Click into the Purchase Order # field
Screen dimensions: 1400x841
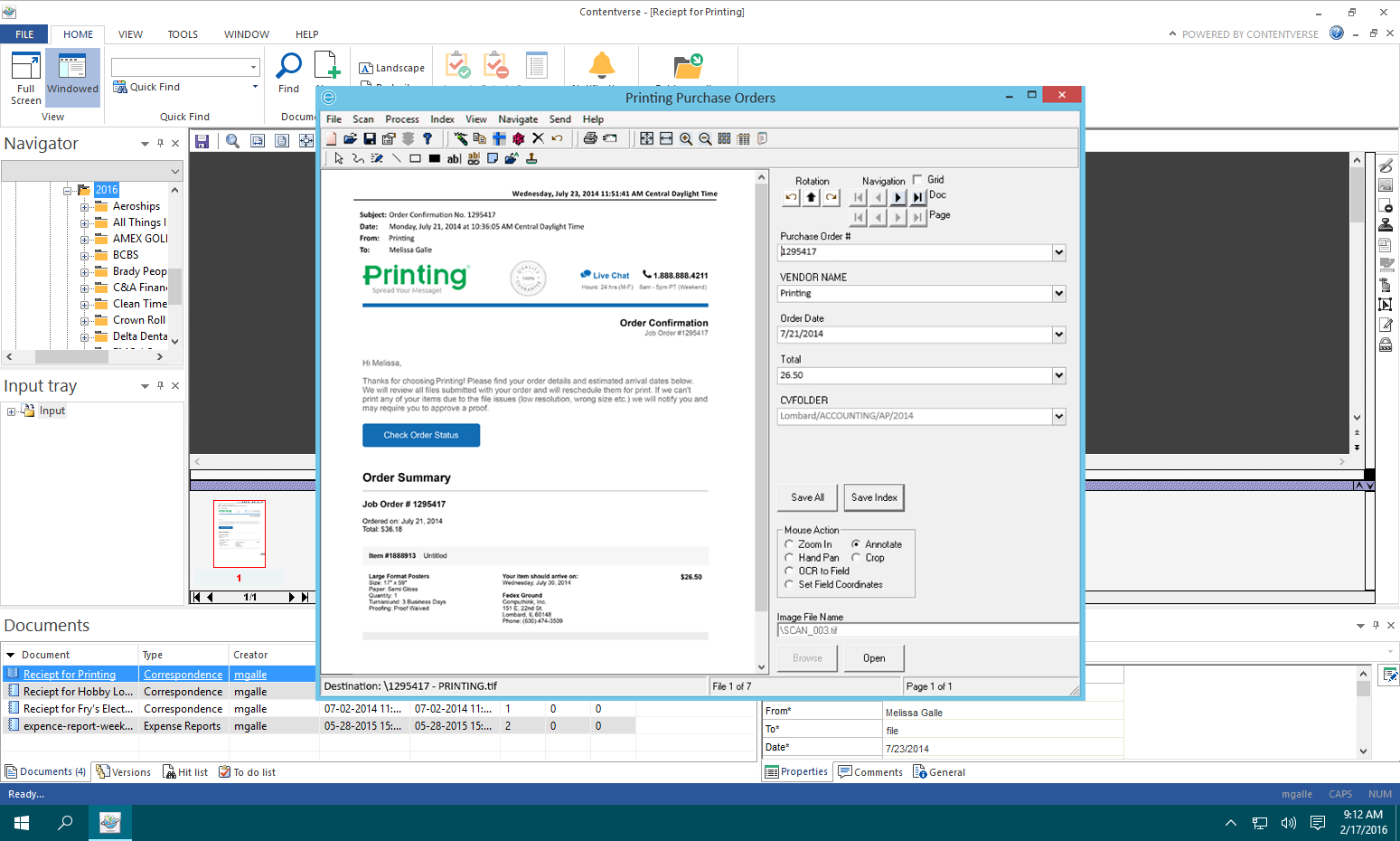pos(914,252)
